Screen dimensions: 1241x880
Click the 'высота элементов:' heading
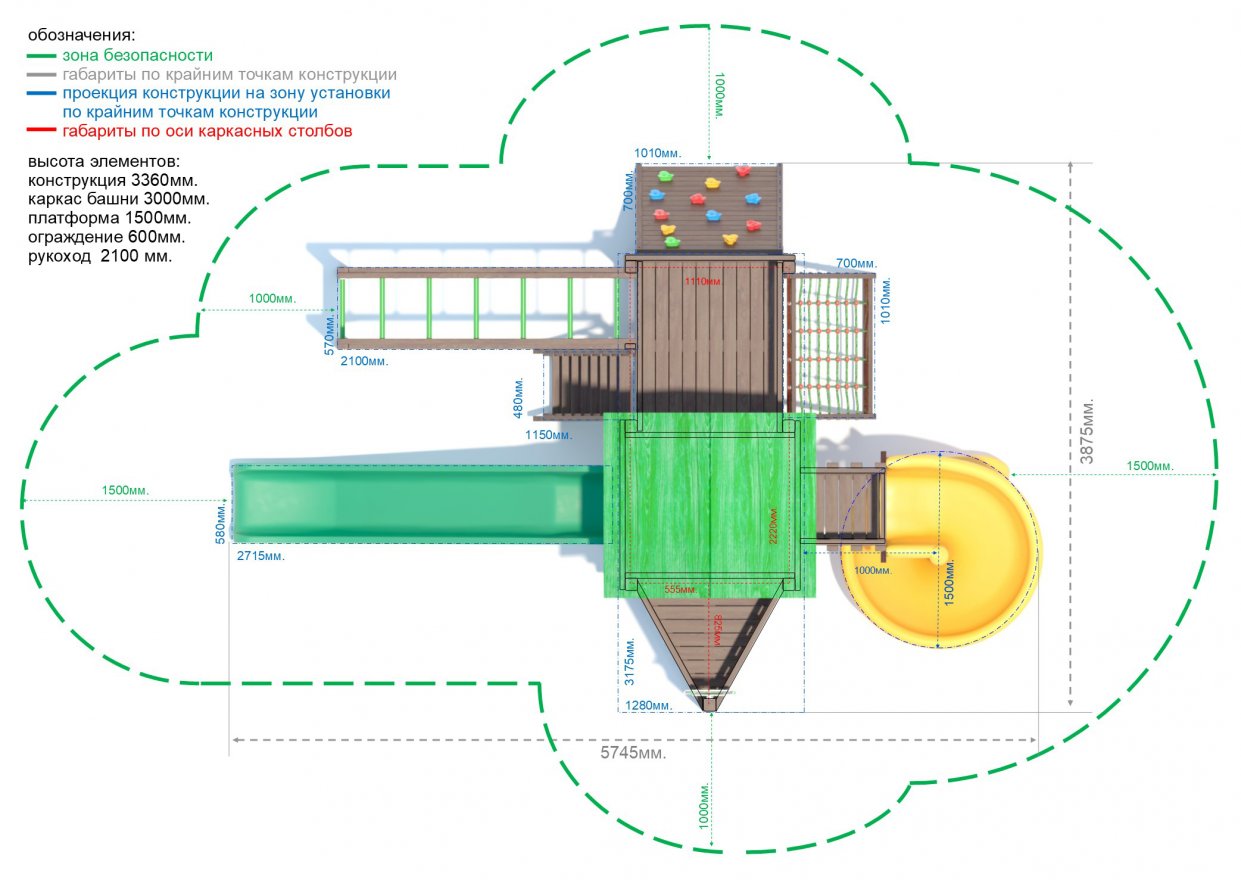[x=104, y=162]
